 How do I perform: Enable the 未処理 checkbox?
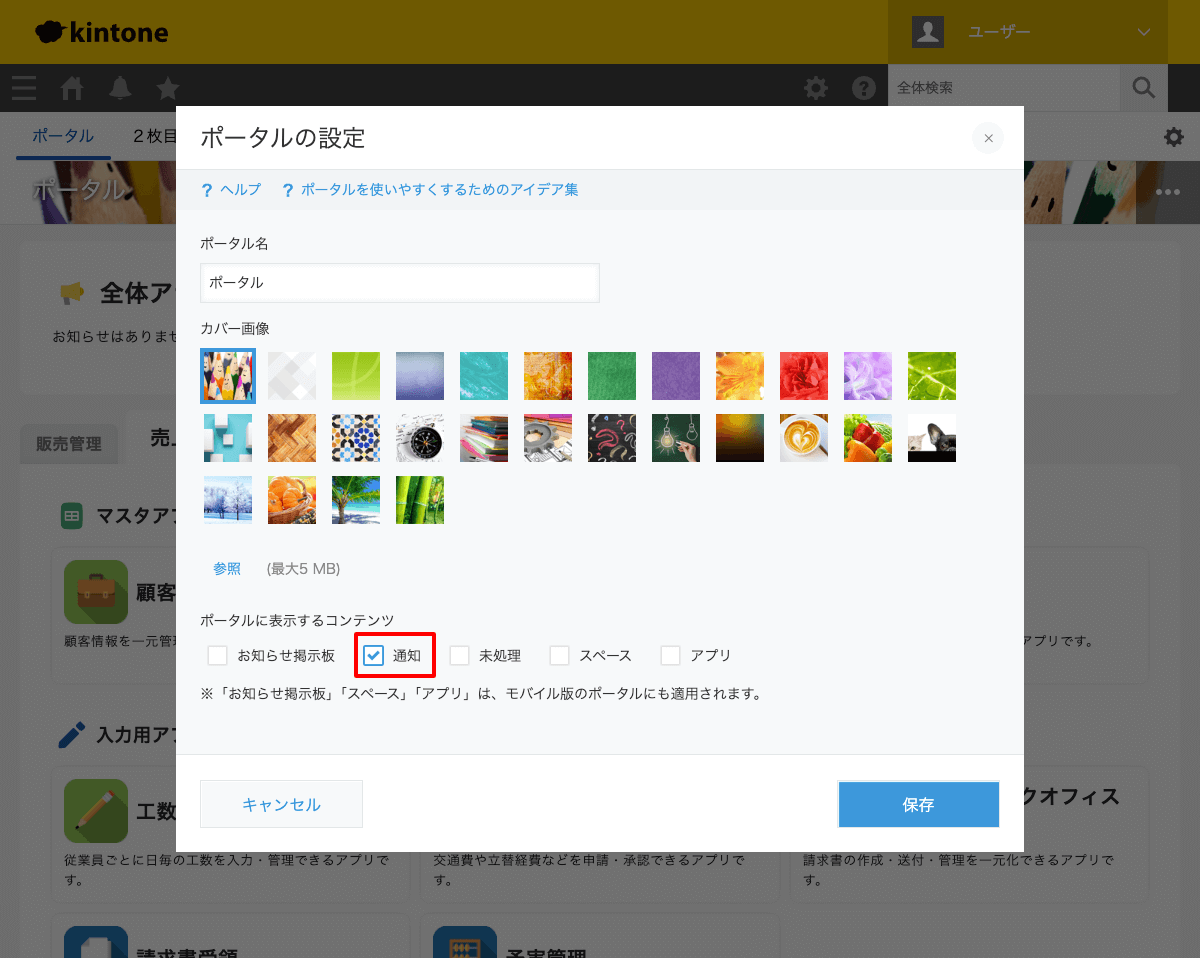tap(459, 655)
